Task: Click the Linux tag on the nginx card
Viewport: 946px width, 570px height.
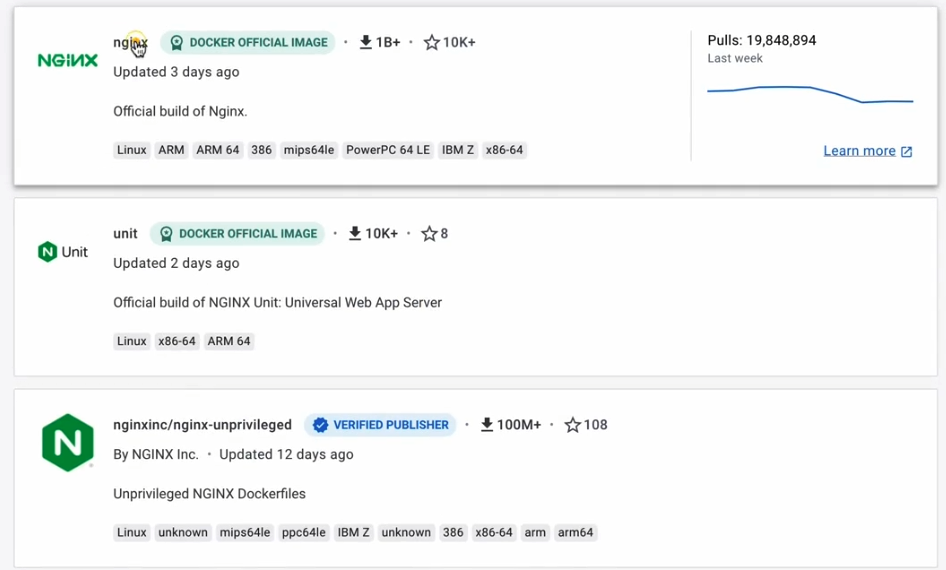Action: click(x=132, y=150)
